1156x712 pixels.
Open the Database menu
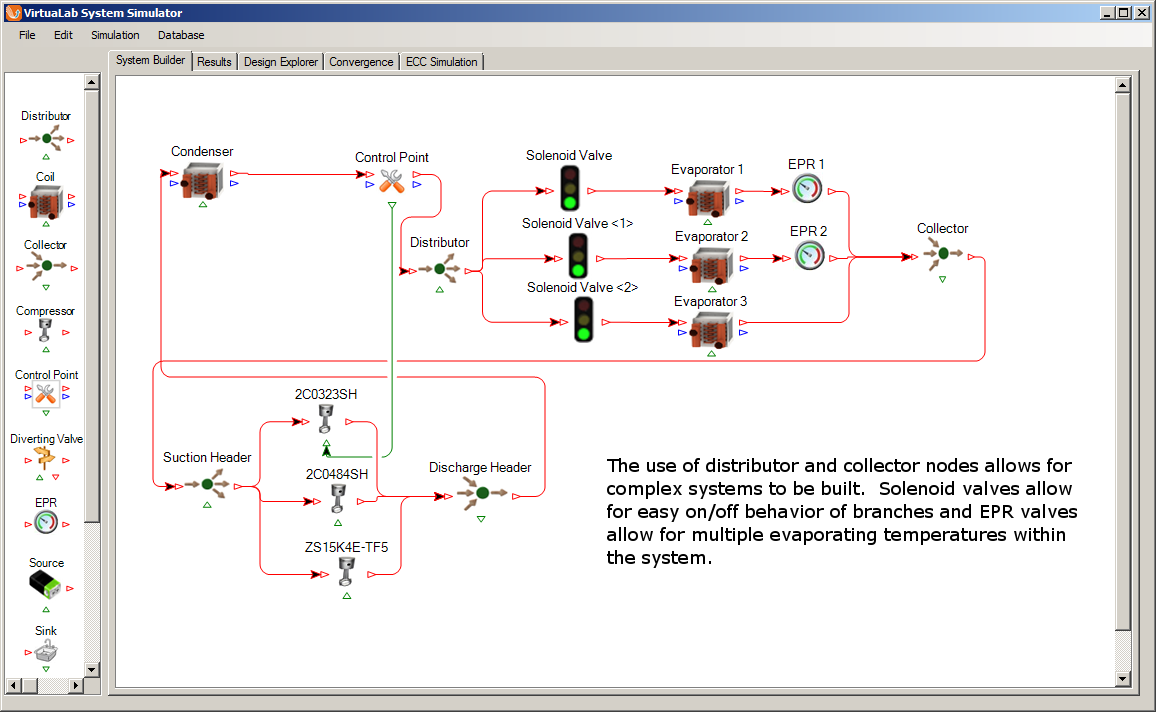(x=181, y=35)
